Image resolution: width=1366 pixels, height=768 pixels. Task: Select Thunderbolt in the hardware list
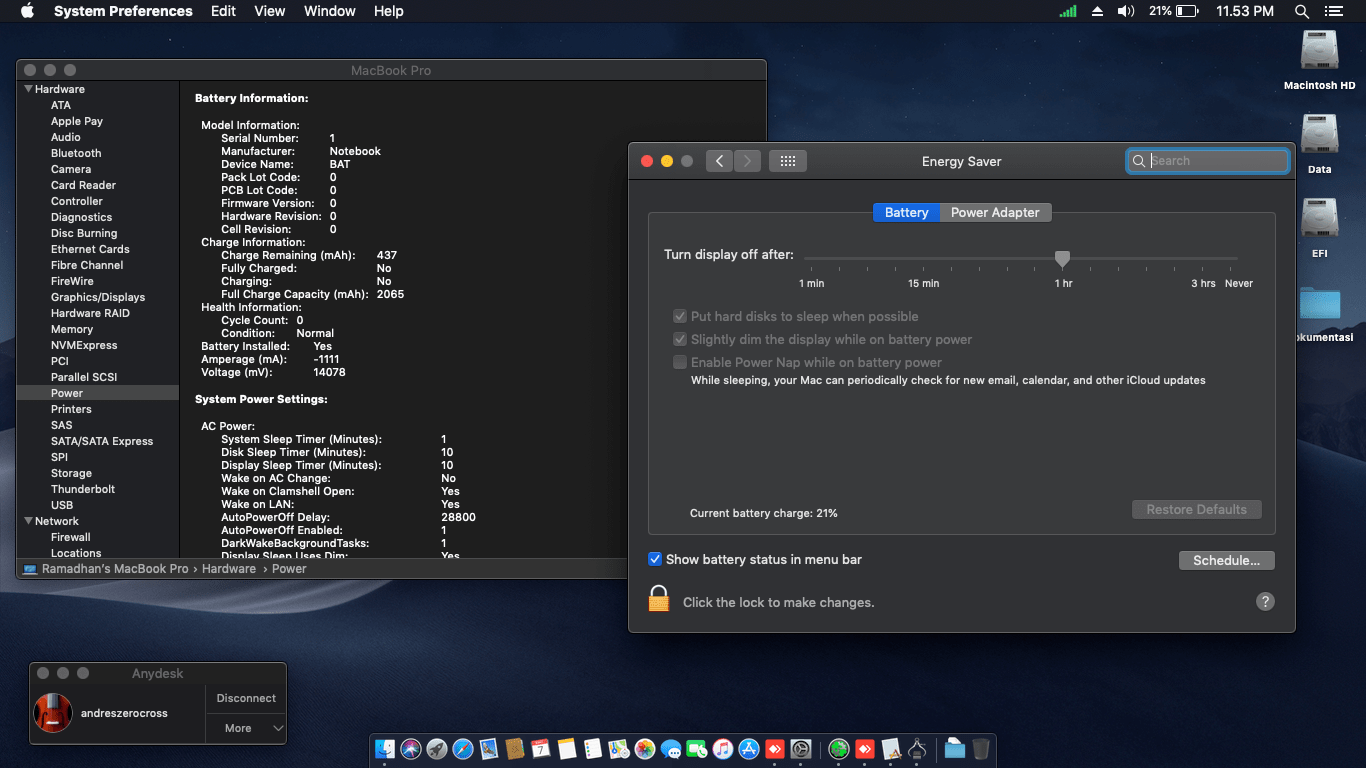(83, 489)
